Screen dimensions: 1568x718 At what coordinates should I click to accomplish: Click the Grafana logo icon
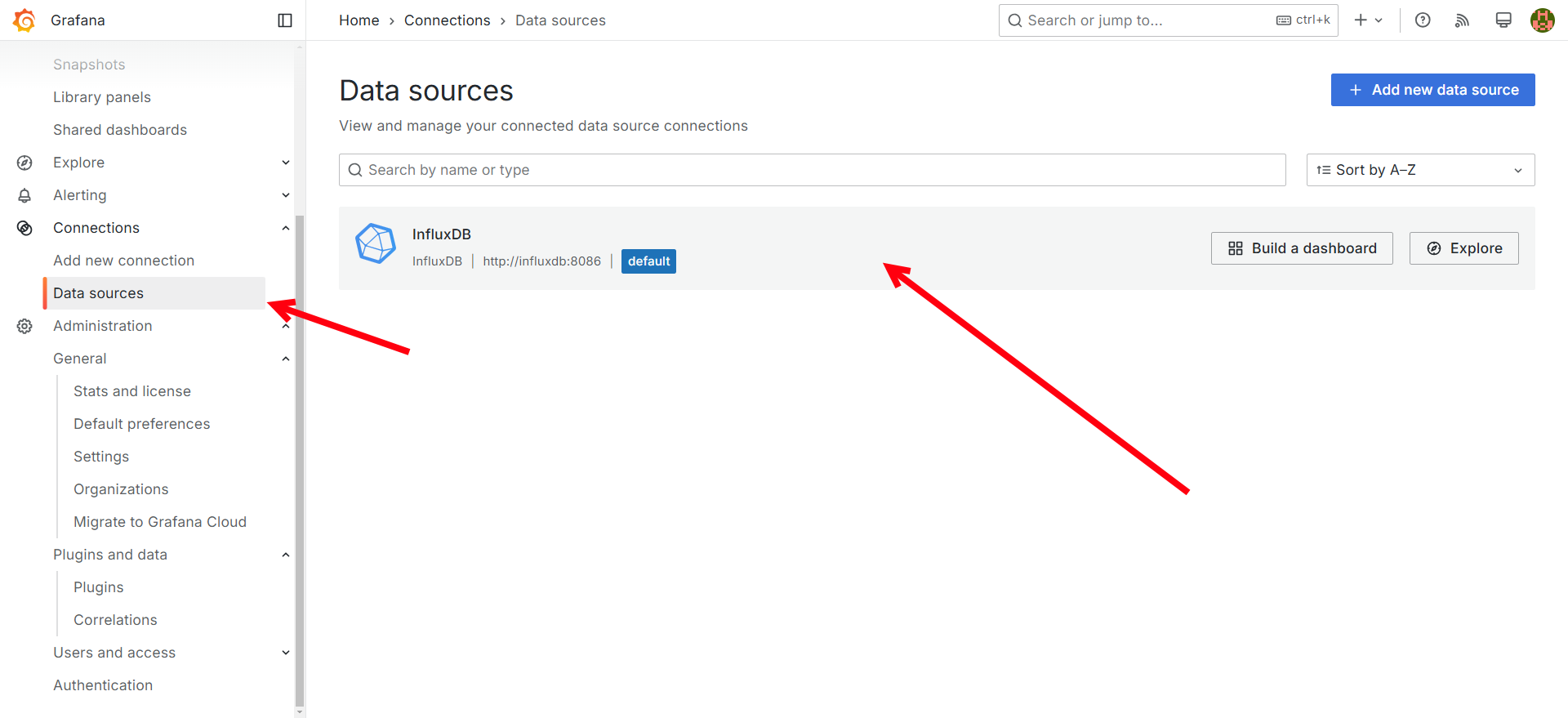pyautogui.click(x=24, y=20)
